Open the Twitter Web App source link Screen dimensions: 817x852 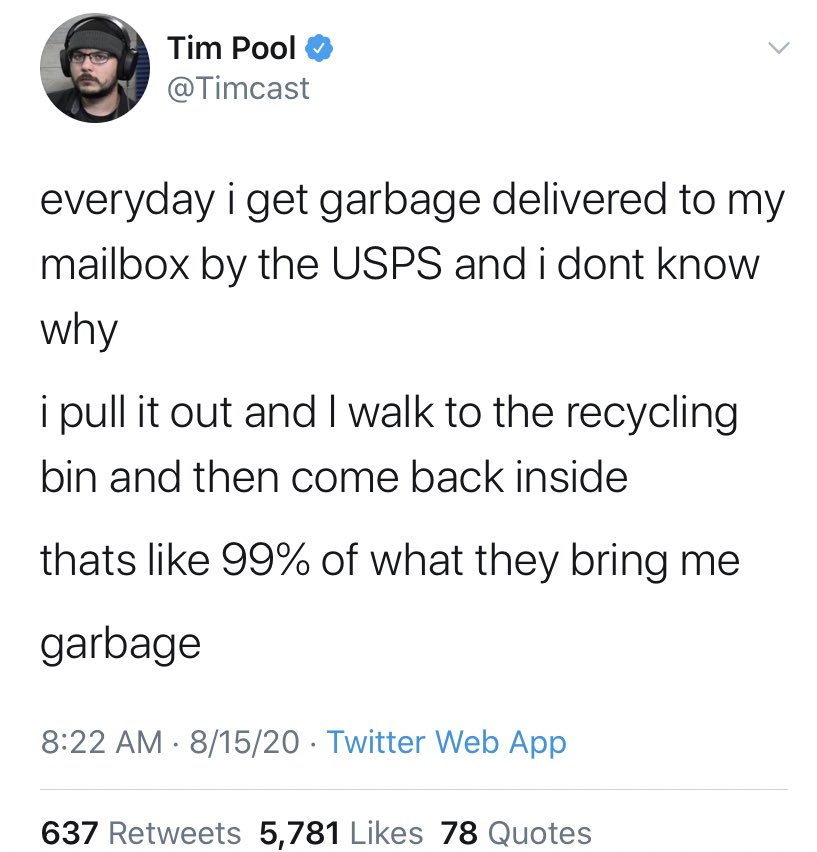coord(447,742)
